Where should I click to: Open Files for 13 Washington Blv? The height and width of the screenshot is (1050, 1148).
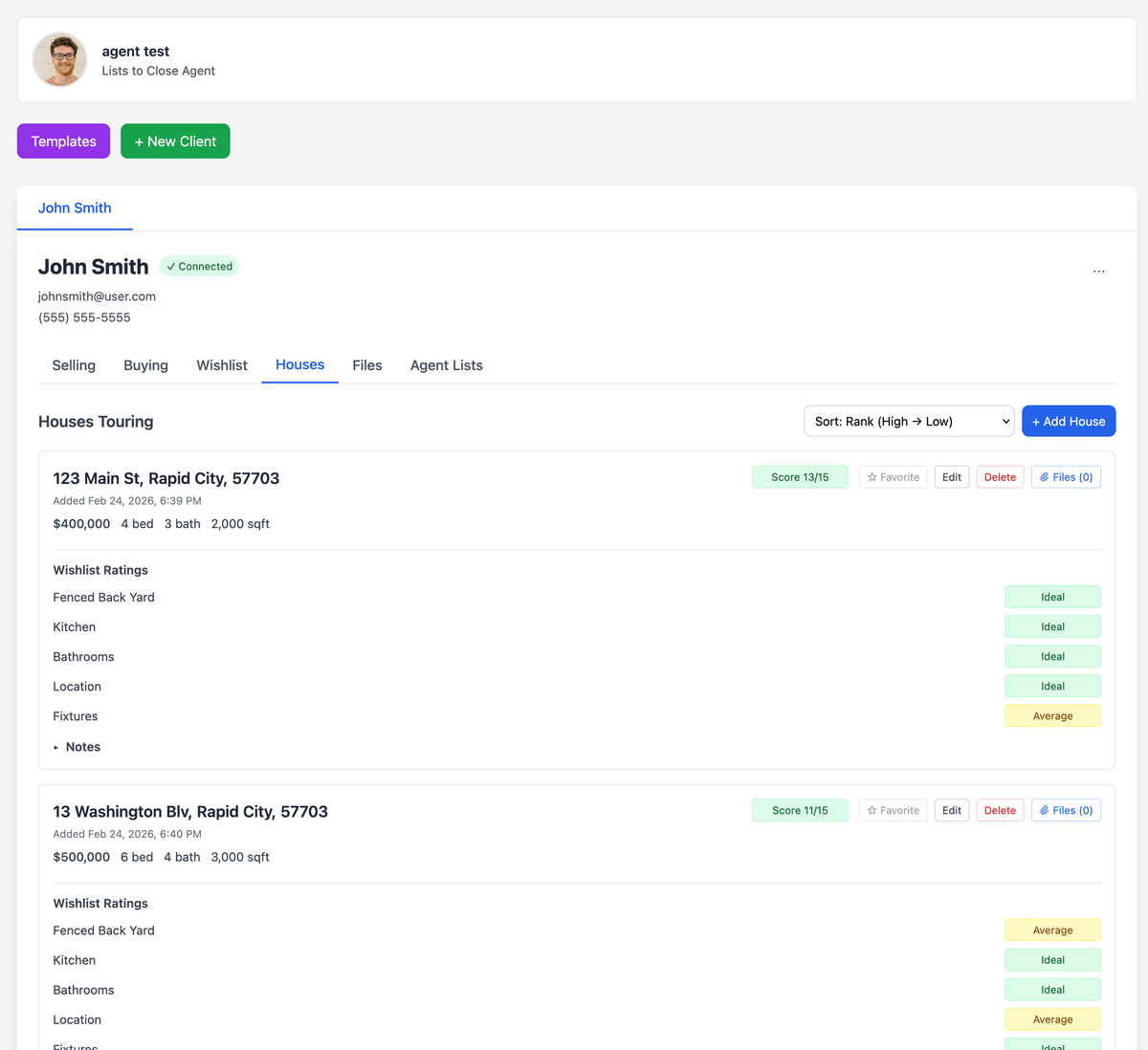[1066, 811]
